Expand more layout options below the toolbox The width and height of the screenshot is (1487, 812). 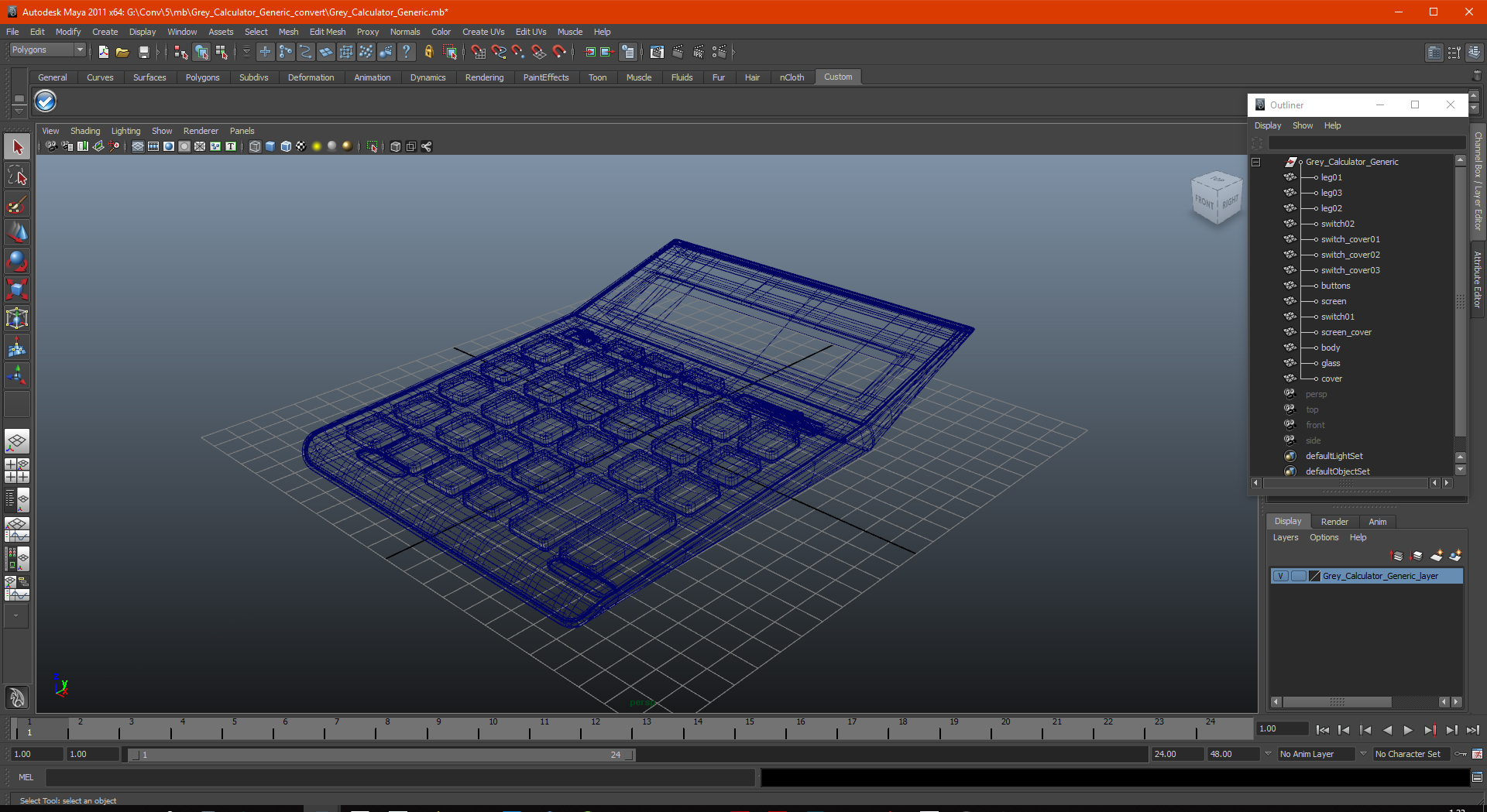point(16,616)
